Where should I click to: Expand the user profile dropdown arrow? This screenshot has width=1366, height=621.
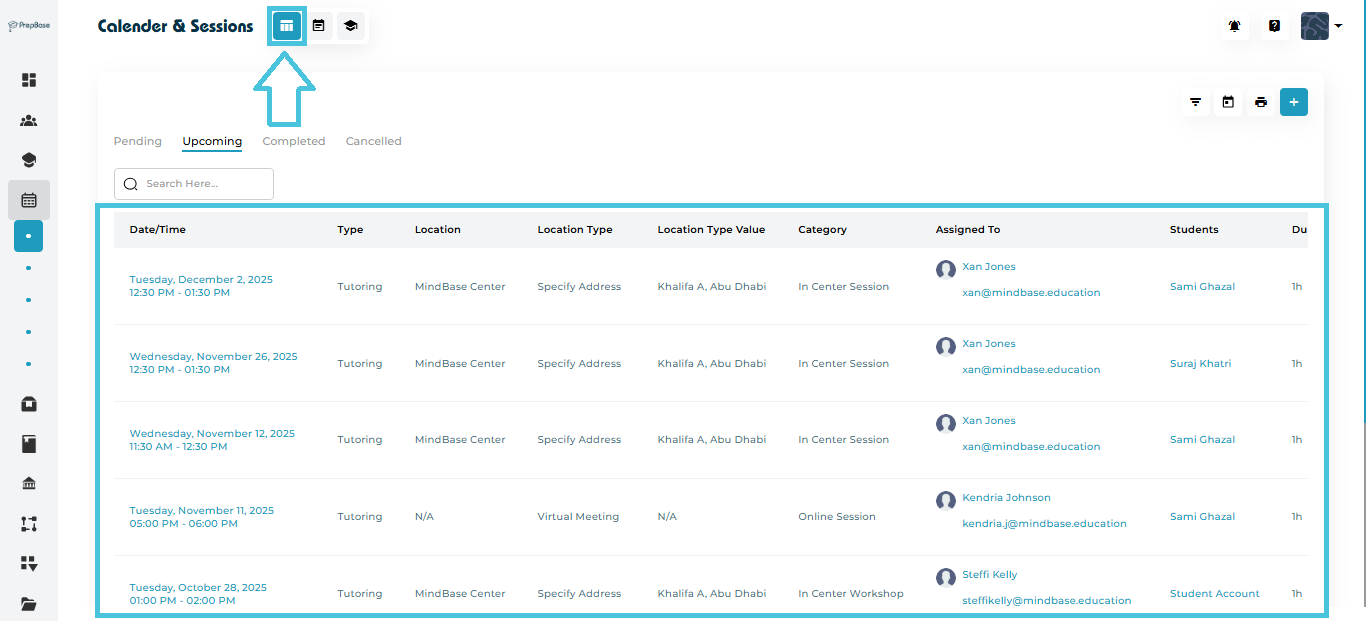1338,26
